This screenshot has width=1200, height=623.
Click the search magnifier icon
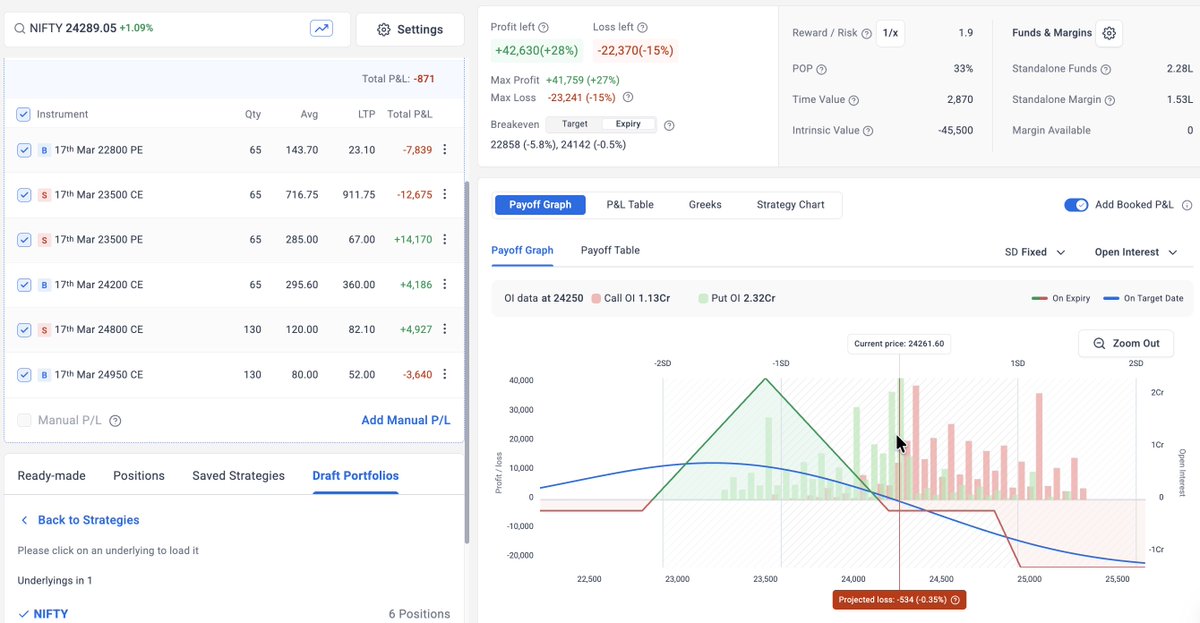19,29
